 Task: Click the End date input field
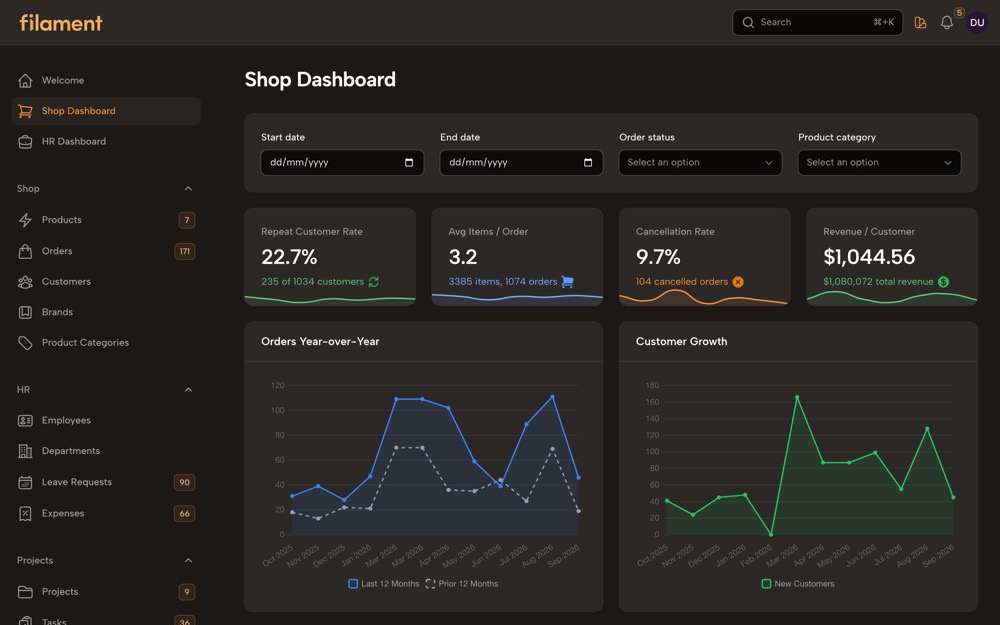point(521,163)
